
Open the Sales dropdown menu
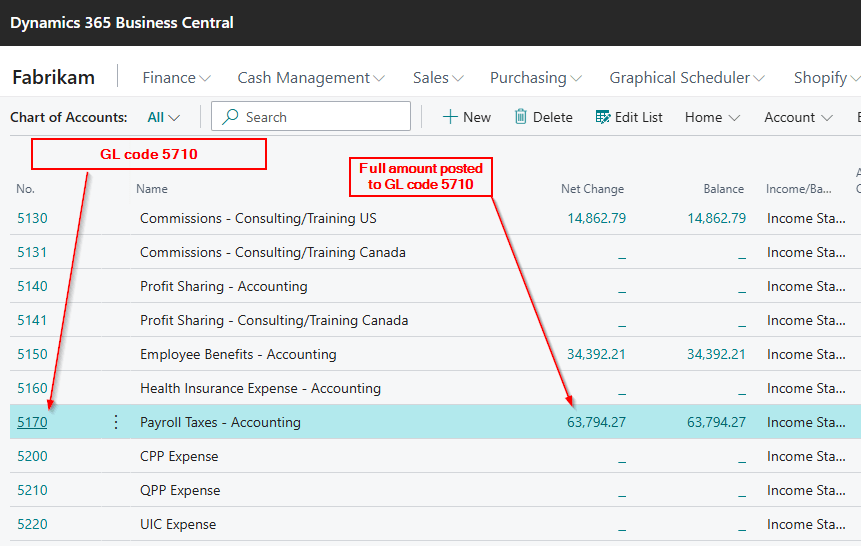[438, 77]
